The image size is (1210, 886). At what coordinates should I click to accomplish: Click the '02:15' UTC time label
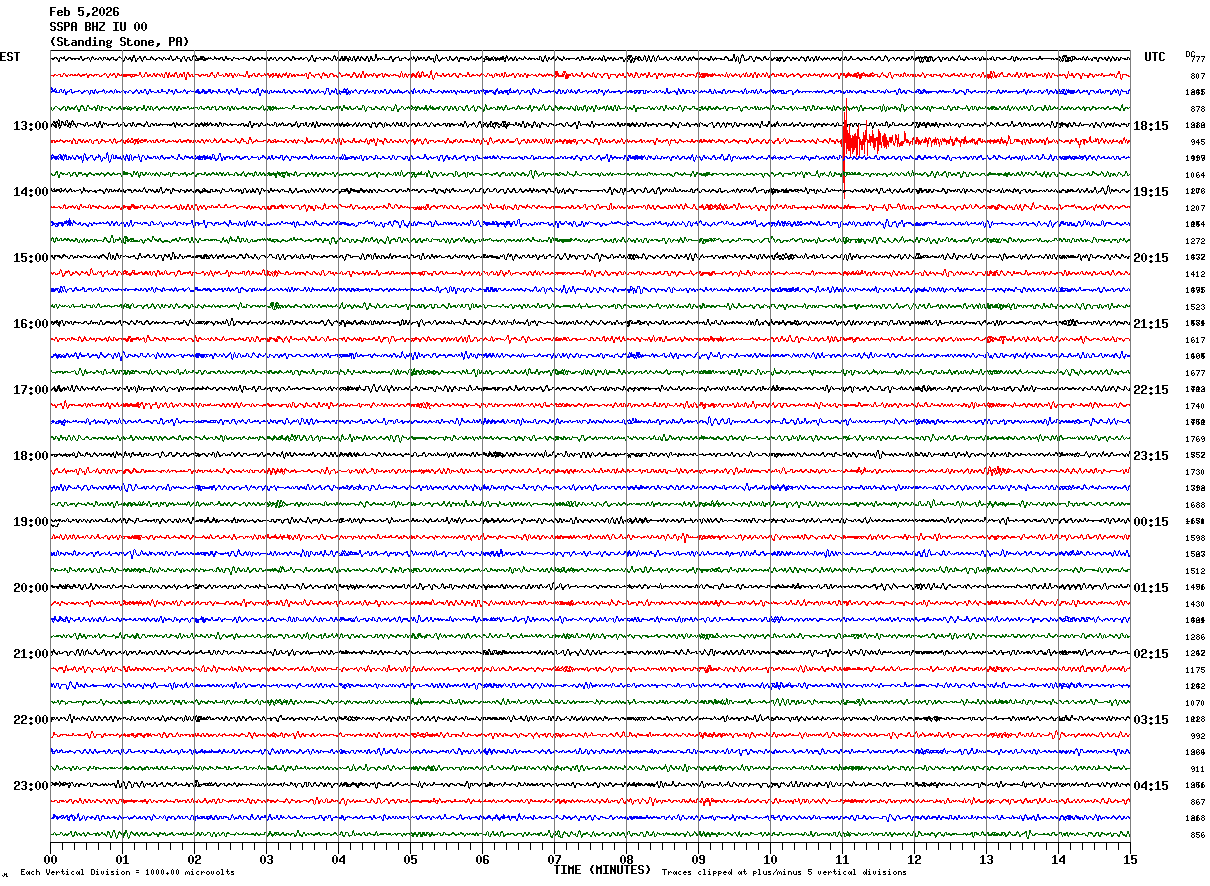click(1152, 653)
